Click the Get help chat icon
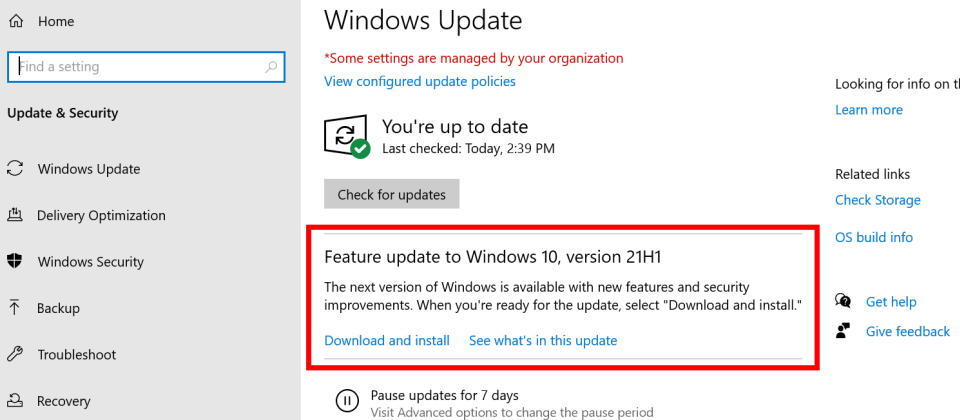The width and height of the screenshot is (960, 420). point(843,301)
